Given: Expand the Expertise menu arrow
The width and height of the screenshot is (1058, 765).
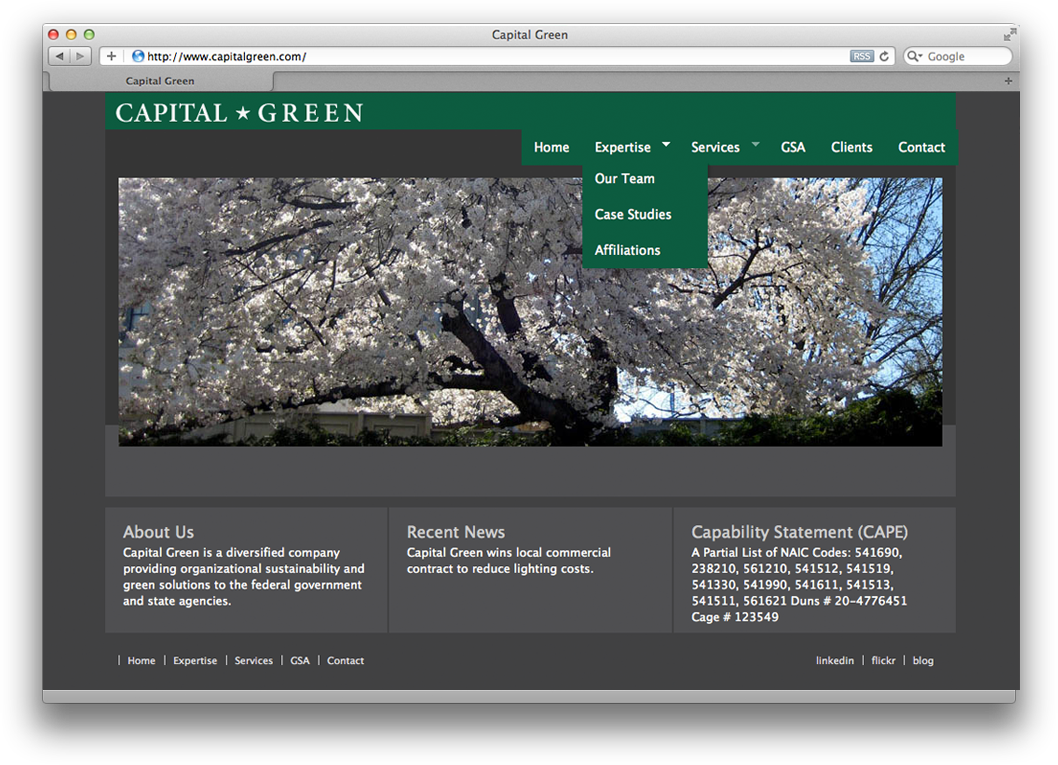Looking at the screenshot, I should click(x=666, y=144).
